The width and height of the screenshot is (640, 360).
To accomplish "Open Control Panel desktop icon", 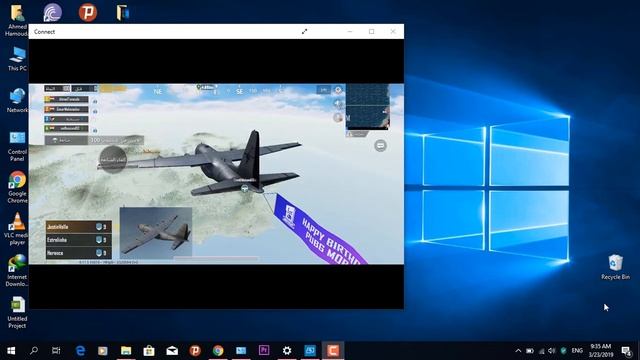I will [x=17, y=146].
